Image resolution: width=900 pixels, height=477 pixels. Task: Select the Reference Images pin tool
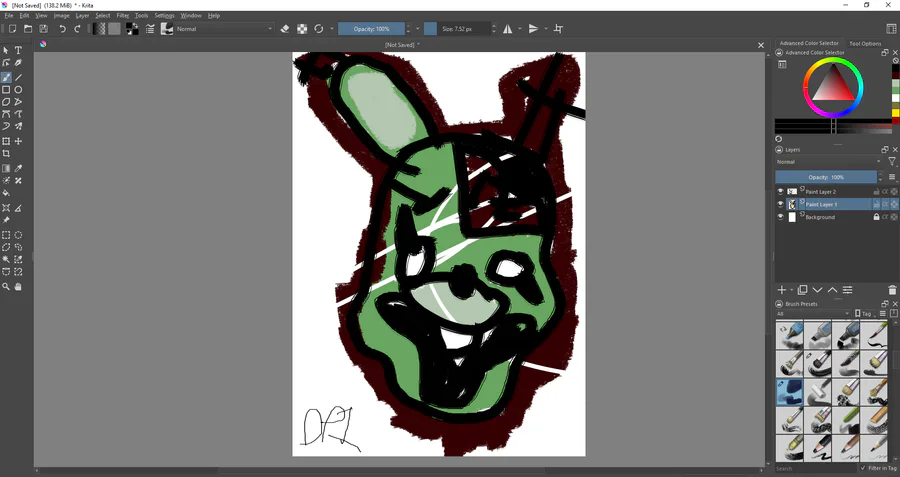tap(6, 220)
